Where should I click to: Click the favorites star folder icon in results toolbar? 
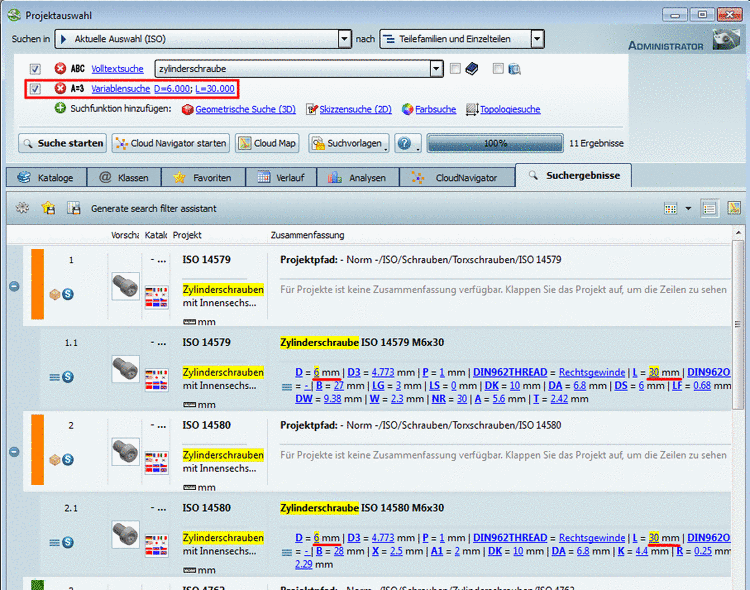click(48, 208)
